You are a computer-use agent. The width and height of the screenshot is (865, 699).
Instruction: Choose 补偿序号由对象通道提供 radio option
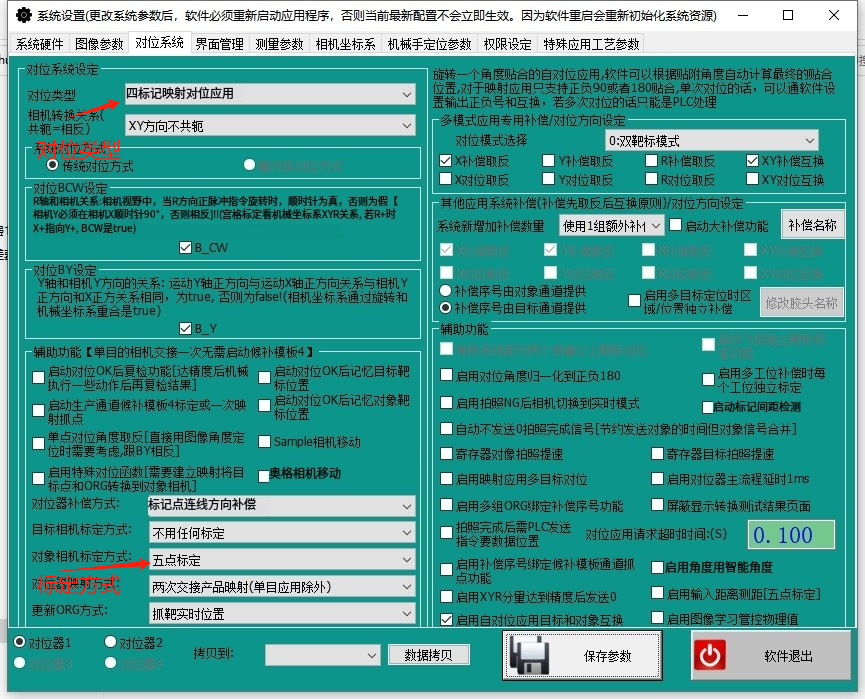[x=446, y=291]
